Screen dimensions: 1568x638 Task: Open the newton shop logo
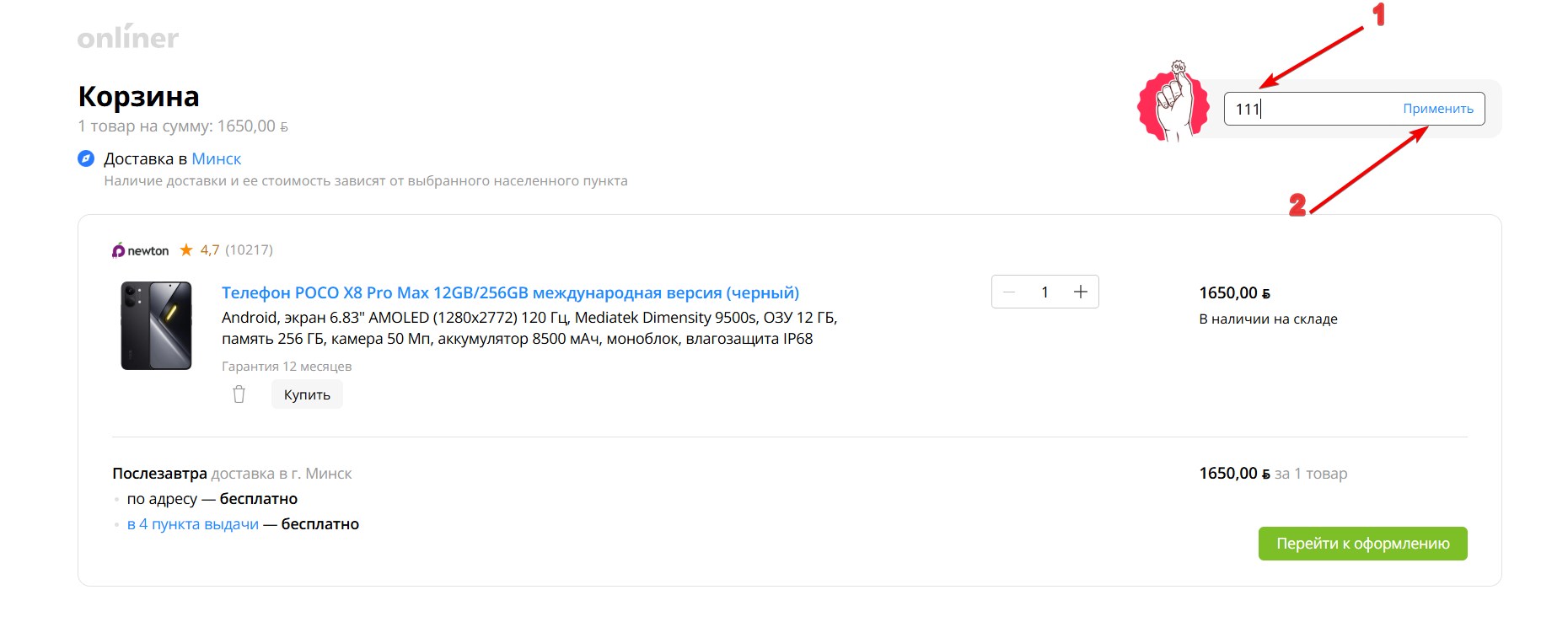140,250
